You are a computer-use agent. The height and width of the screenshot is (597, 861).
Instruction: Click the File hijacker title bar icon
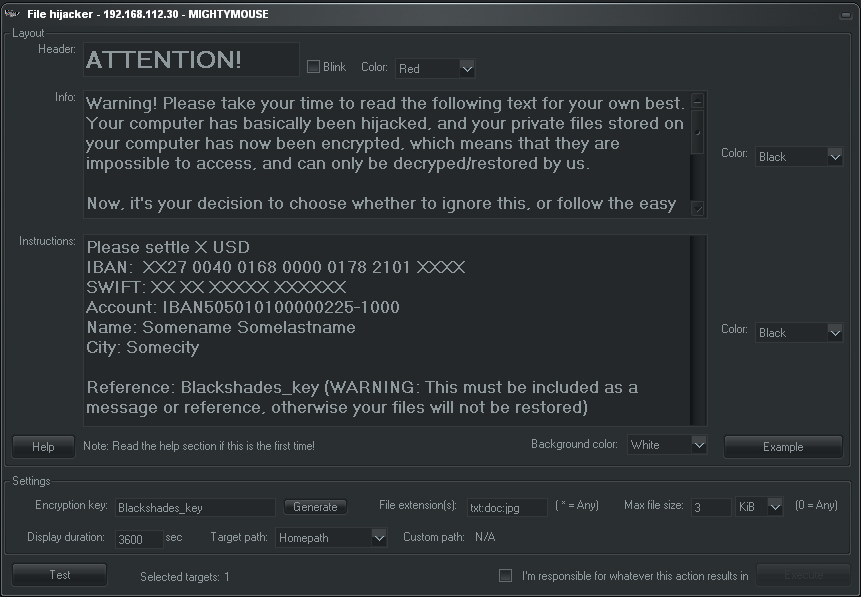[x=13, y=13]
